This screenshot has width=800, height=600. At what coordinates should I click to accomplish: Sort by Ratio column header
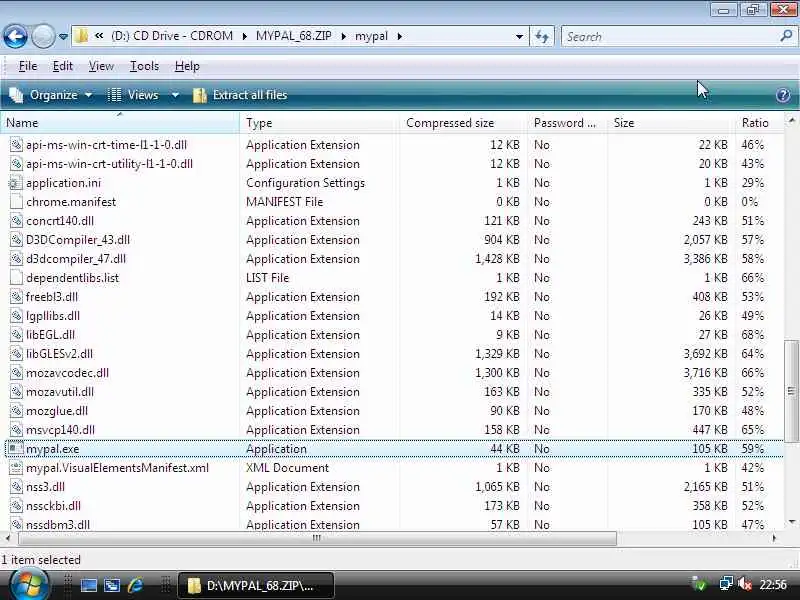760,123
